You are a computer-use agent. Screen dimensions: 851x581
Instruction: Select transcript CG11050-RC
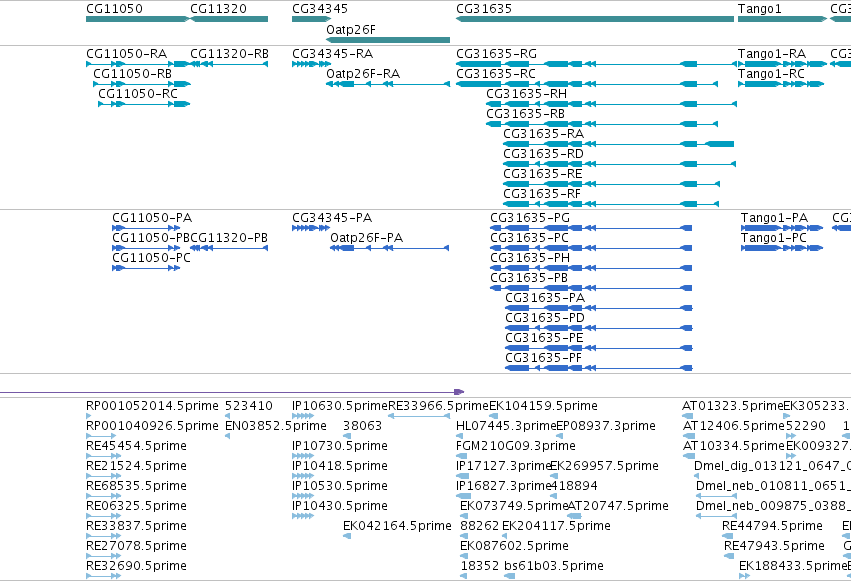(x=144, y=104)
